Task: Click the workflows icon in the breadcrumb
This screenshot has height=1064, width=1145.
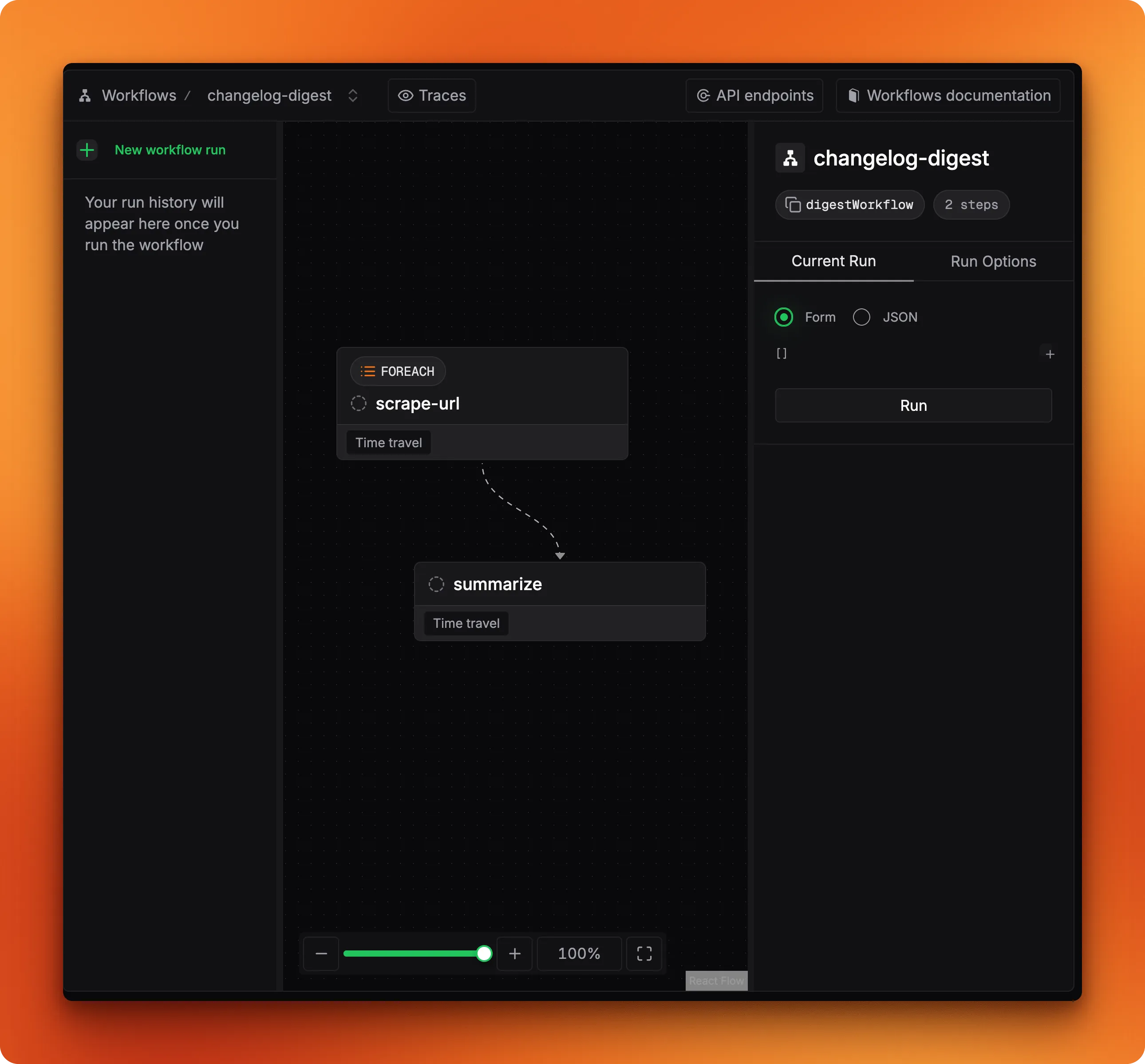Action: [x=85, y=95]
